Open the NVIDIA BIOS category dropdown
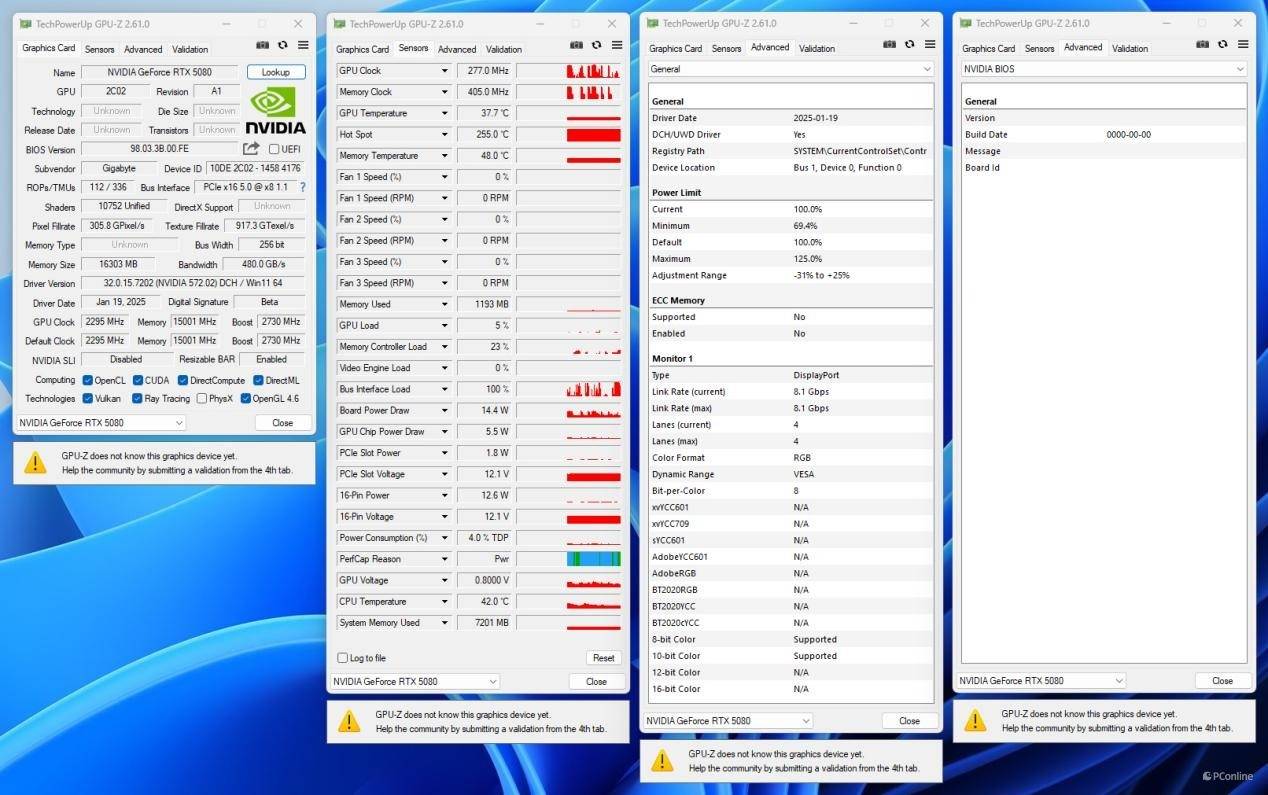1268x795 pixels. 1103,69
